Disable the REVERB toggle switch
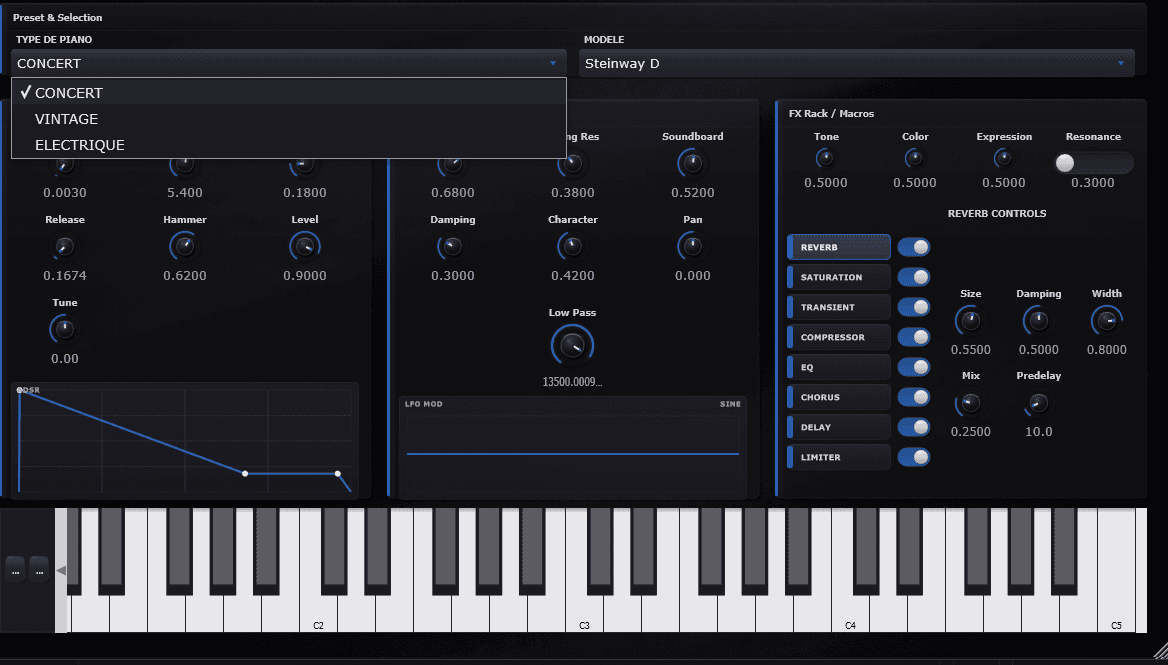 (913, 247)
